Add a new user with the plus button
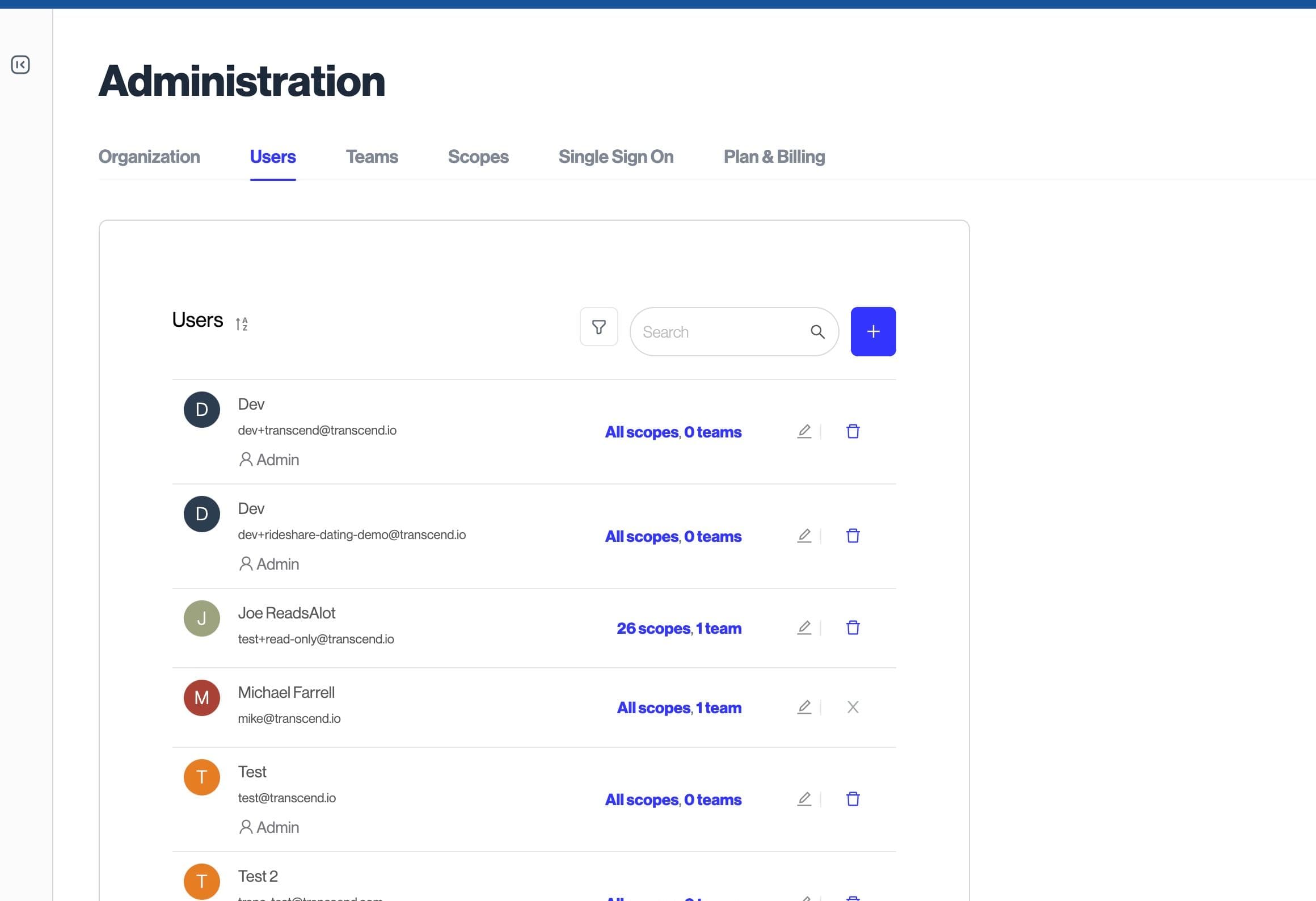Screen dimensions: 1316x901 pos(873,332)
